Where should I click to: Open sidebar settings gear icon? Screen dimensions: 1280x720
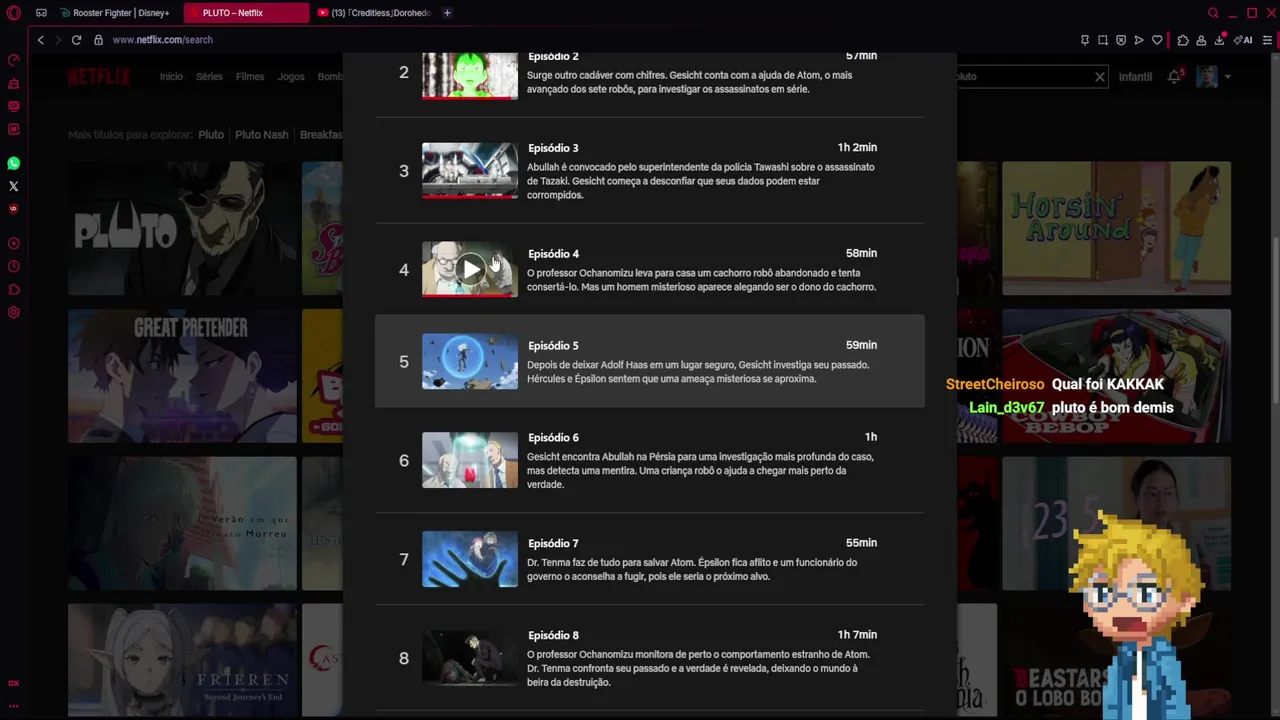point(14,313)
